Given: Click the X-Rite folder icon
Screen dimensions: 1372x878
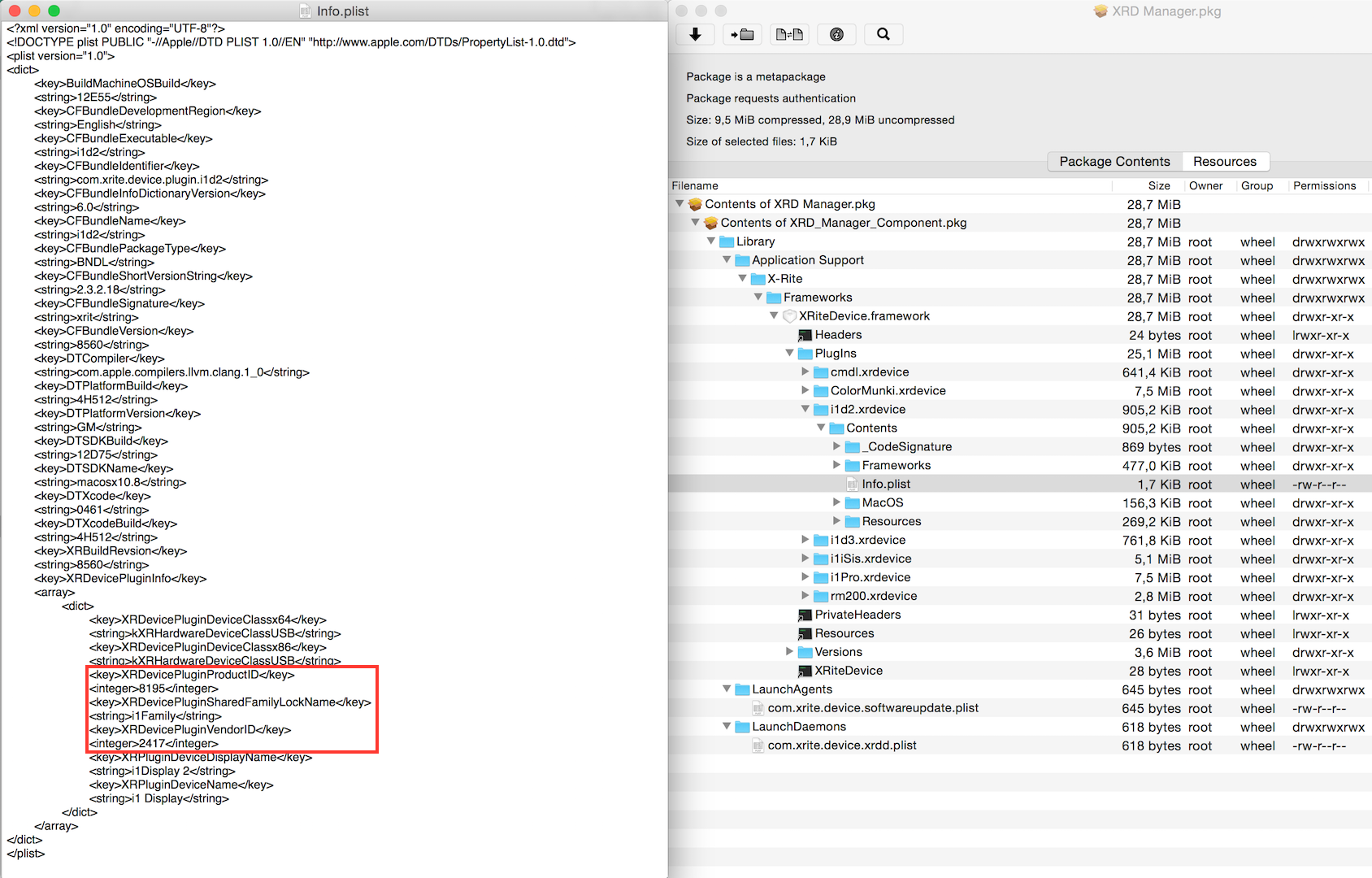Looking at the screenshot, I should (x=758, y=279).
